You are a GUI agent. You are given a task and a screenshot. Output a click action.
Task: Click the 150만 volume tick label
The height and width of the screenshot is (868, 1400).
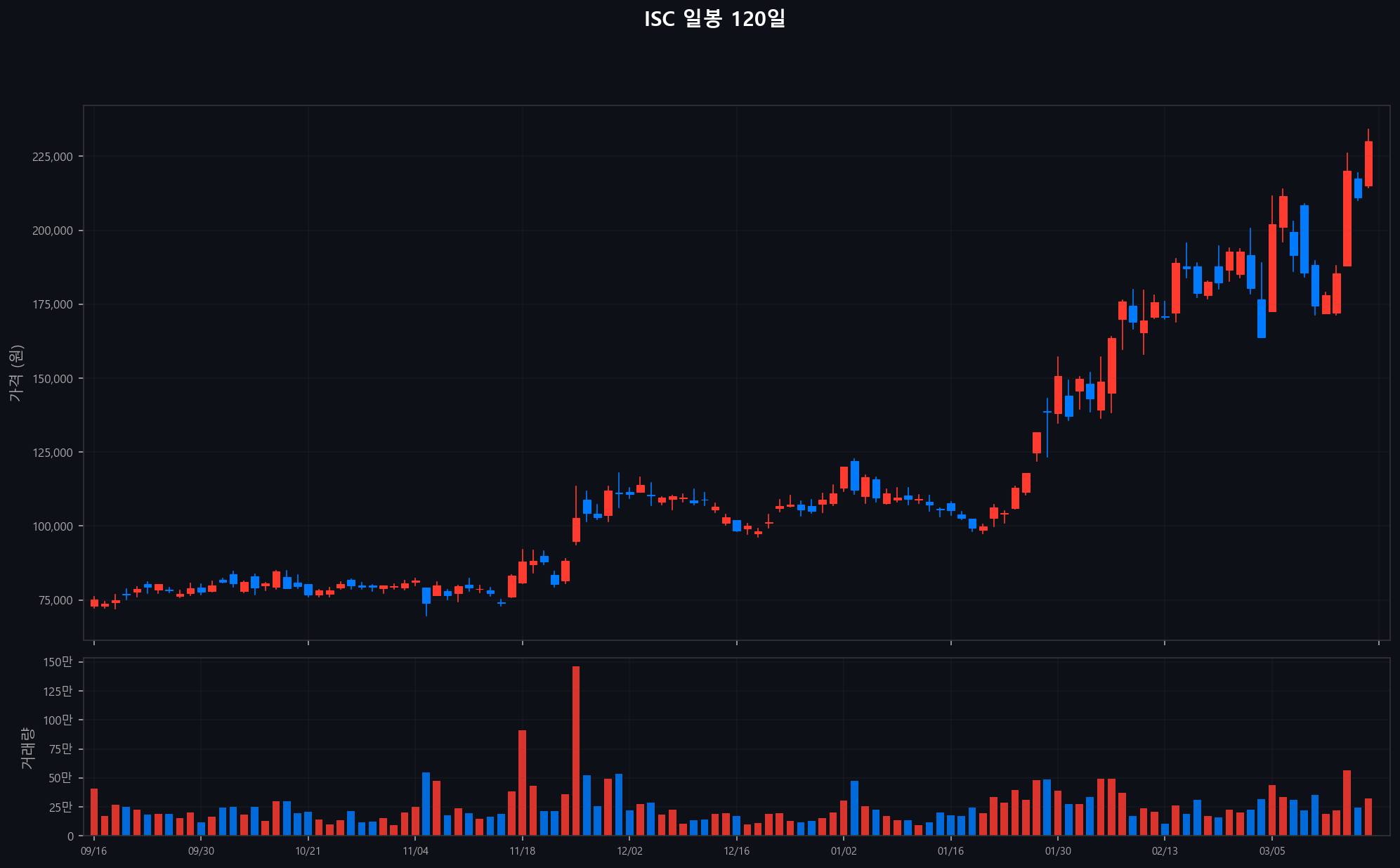pos(58,662)
